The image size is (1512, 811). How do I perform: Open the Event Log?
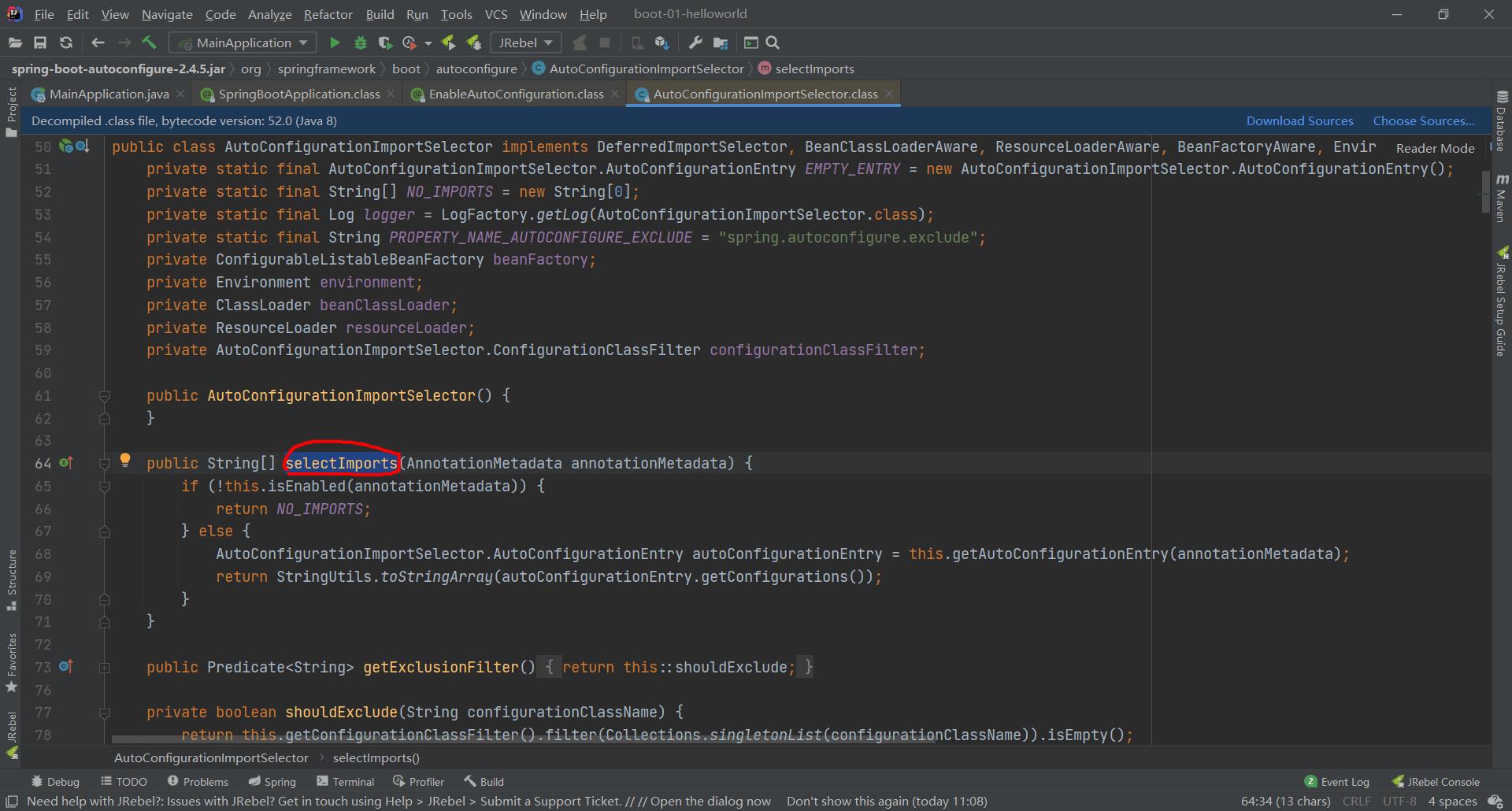click(x=1337, y=782)
